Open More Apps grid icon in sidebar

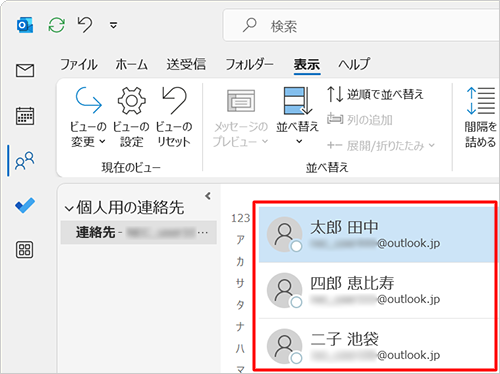[25, 250]
